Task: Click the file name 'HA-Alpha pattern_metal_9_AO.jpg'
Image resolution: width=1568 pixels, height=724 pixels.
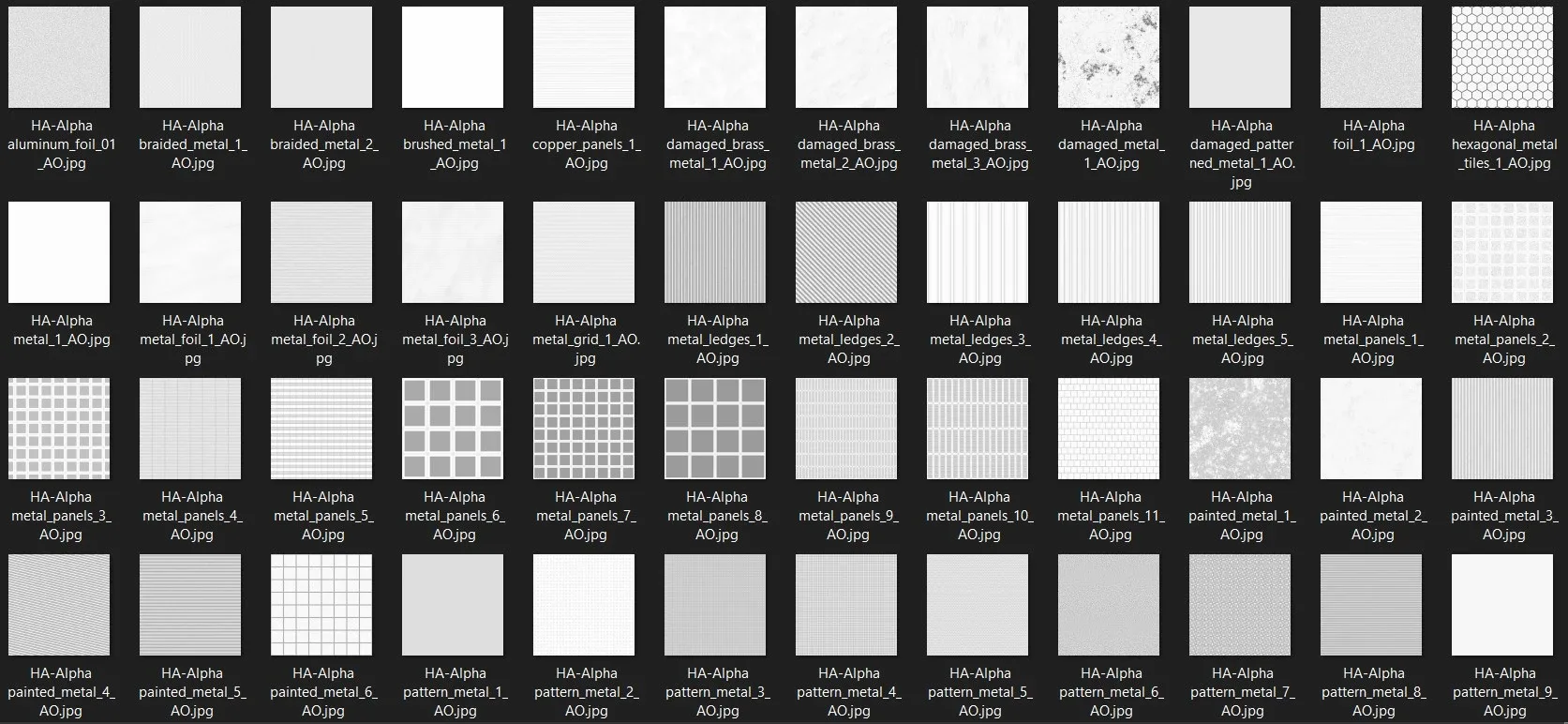Action: coord(1504,692)
